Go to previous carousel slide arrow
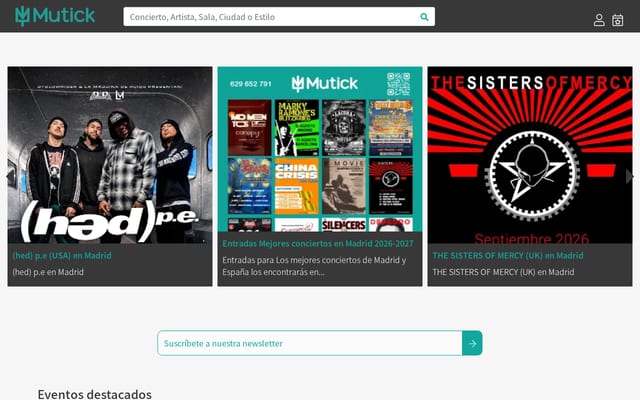This screenshot has width=640, height=400. coord(11,176)
